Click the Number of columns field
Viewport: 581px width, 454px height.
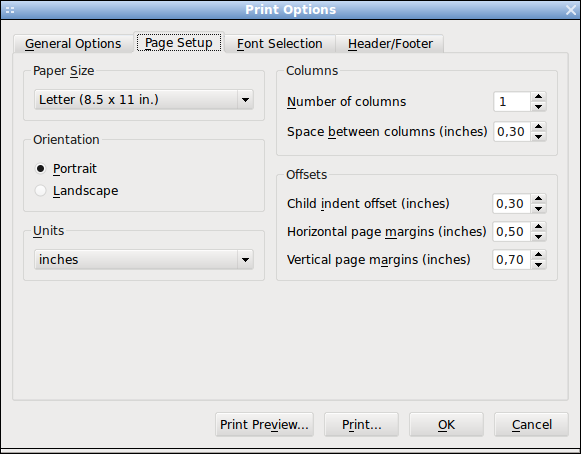click(512, 102)
